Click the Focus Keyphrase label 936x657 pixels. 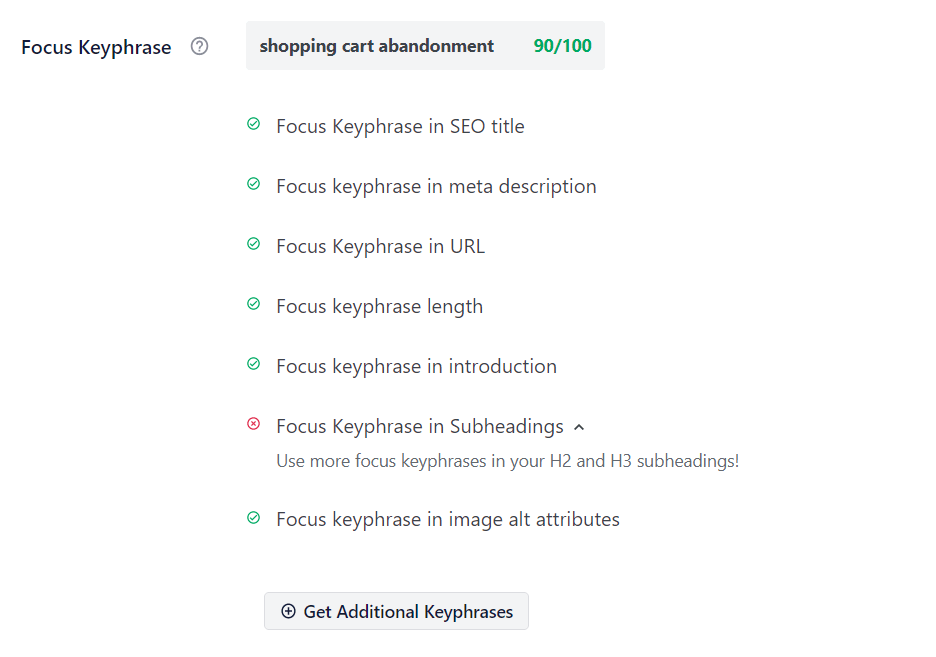pyautogui.click(x=96, y=46)
